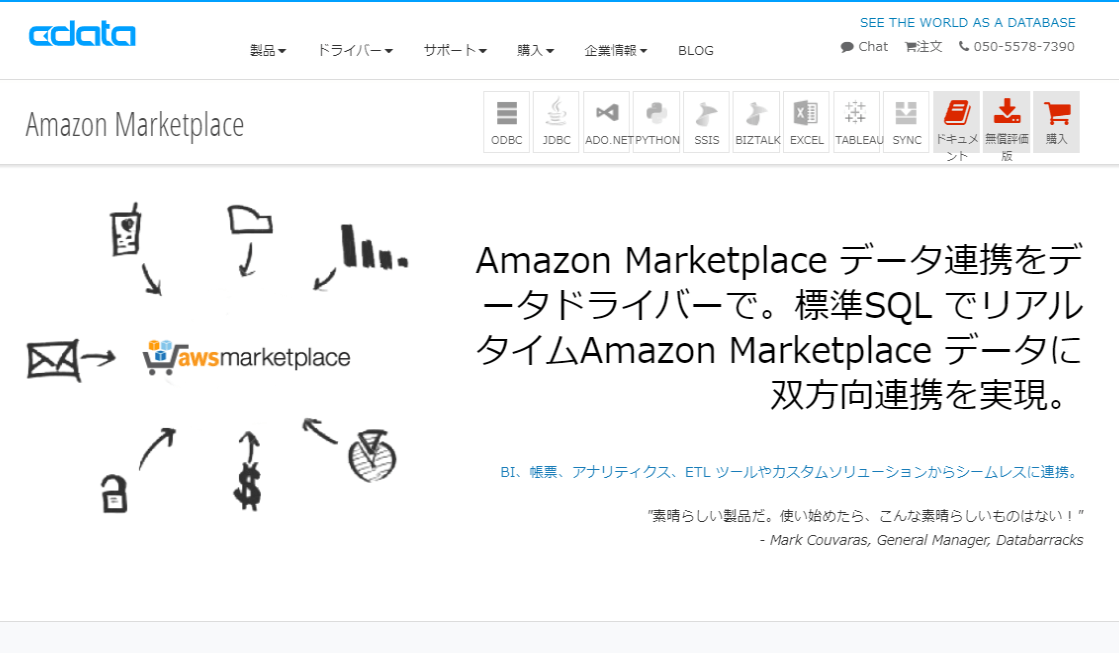
Task: Select the ADO.NET provider icon
Action: point(607,121)
